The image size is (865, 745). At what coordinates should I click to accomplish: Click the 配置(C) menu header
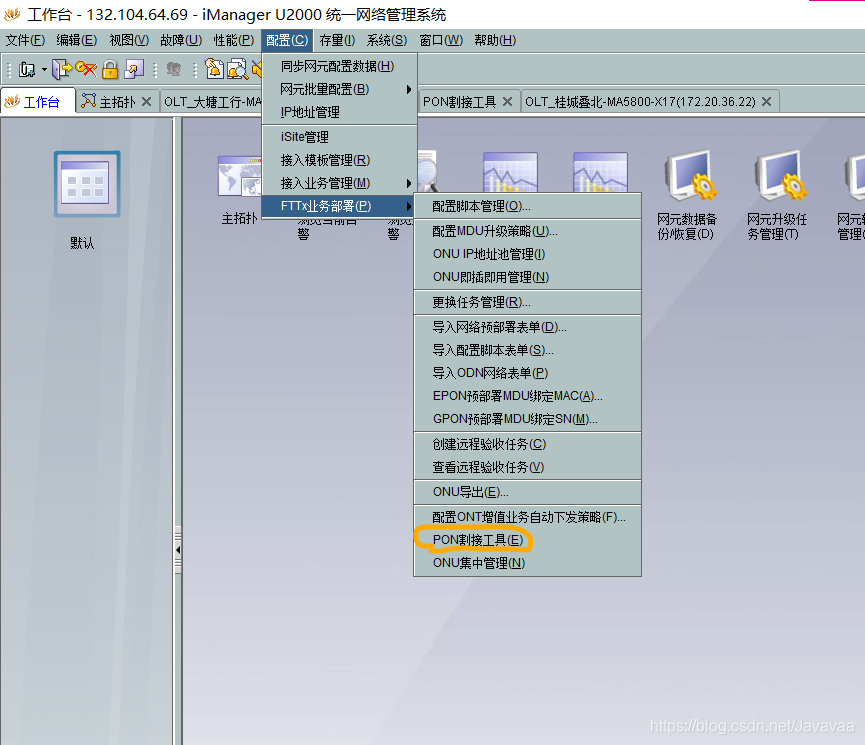coord(287,40)
